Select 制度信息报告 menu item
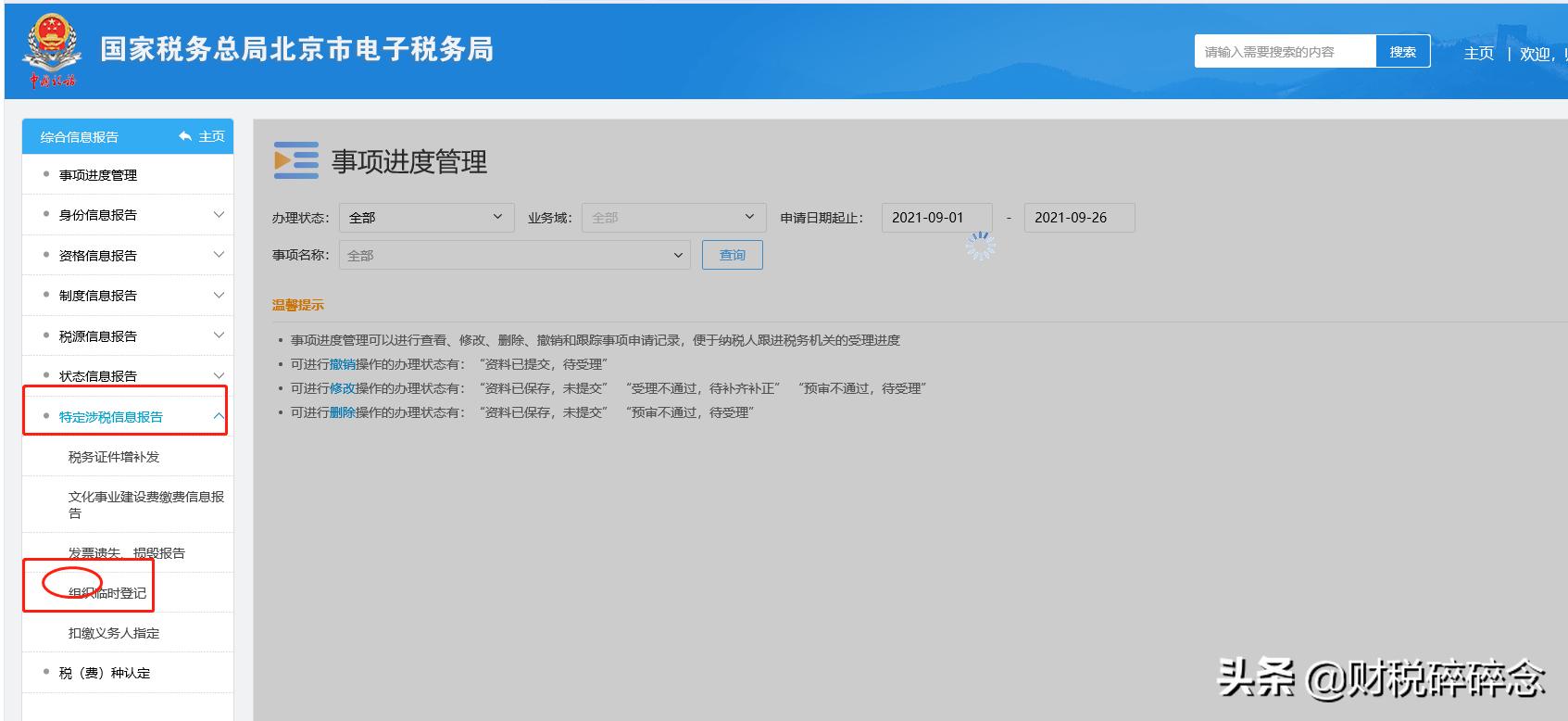 [98, 296]
